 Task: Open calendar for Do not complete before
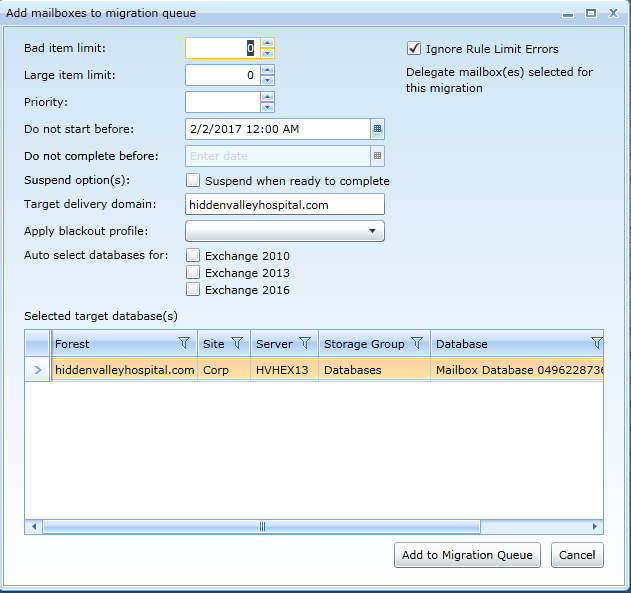pos(377,156)
